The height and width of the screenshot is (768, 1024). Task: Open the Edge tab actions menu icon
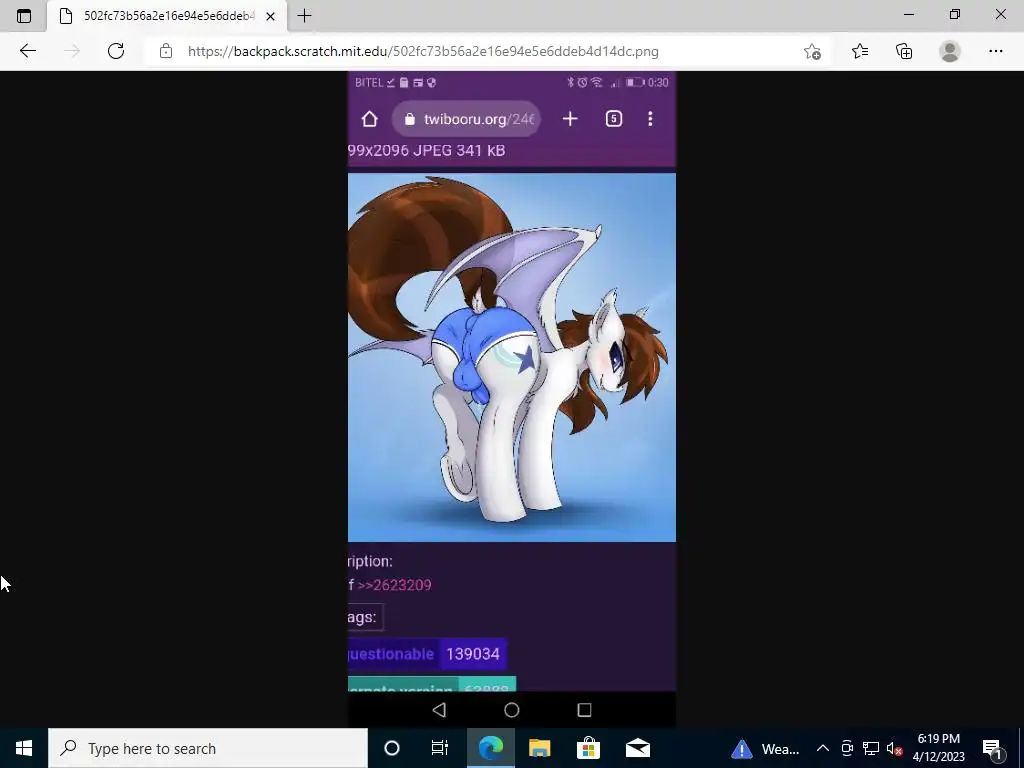tap(24, 16)
